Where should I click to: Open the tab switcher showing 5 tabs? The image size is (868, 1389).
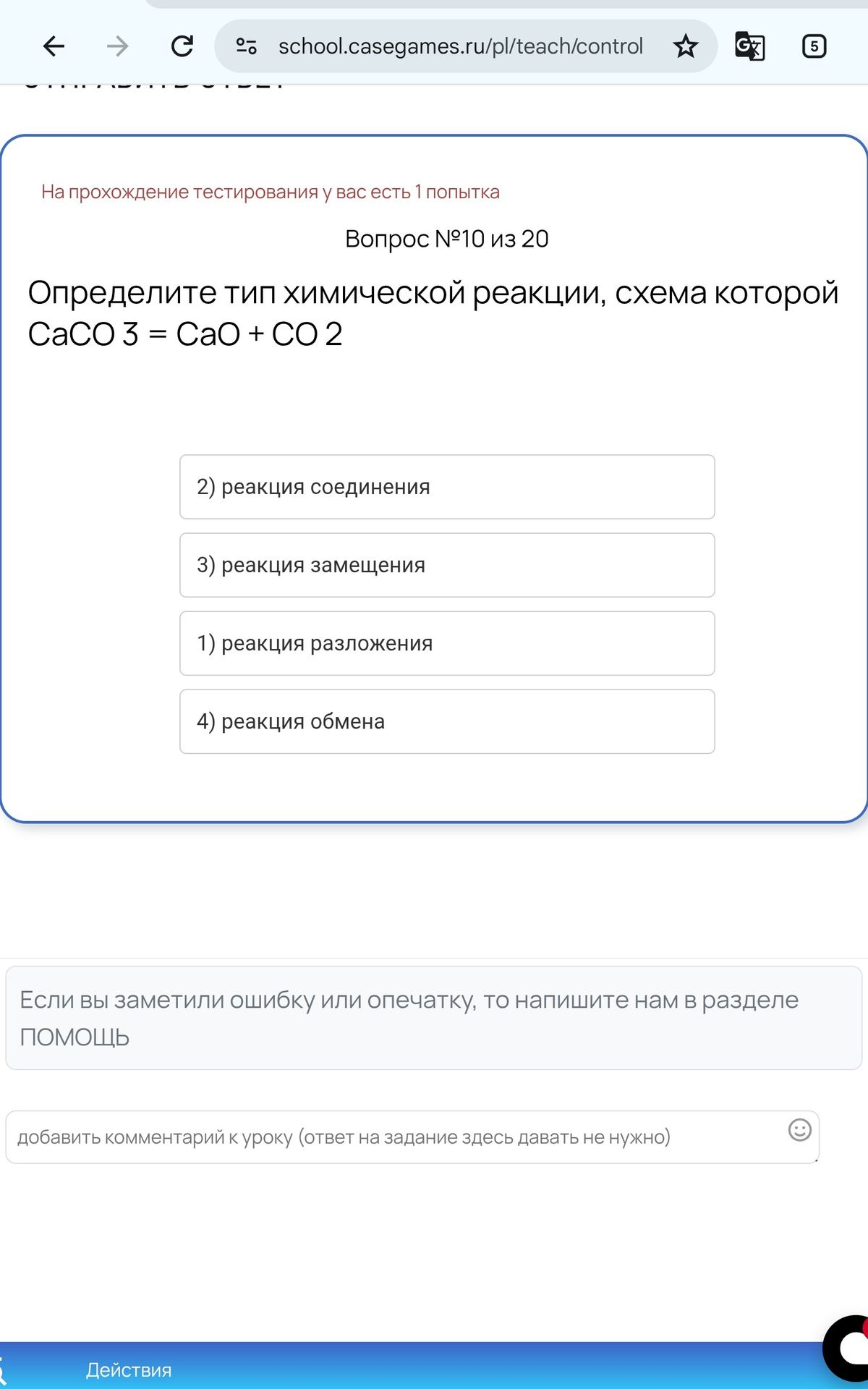(x=814, y=46)
